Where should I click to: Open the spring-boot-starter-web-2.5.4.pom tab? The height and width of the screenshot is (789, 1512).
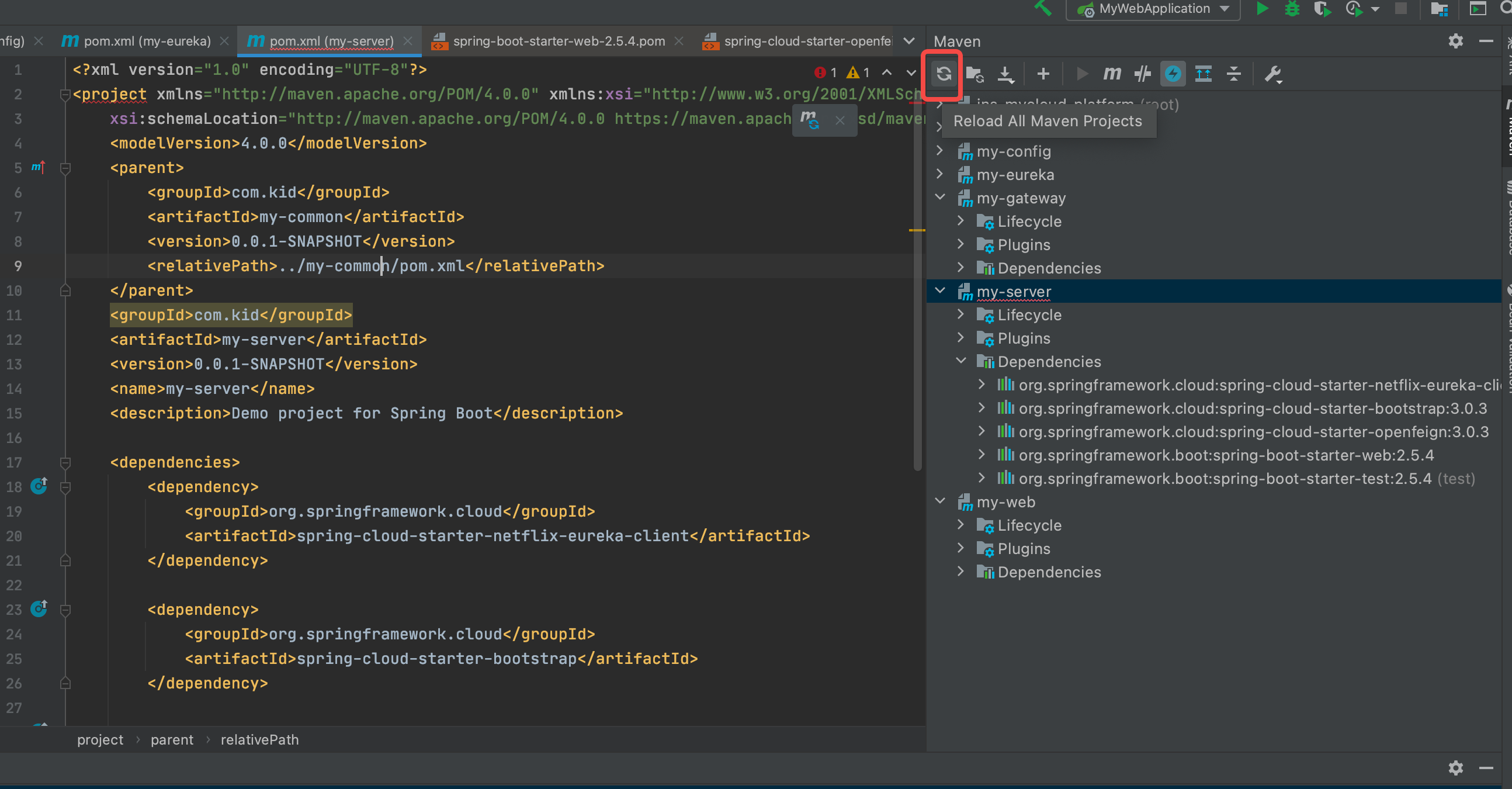[559, 40]
